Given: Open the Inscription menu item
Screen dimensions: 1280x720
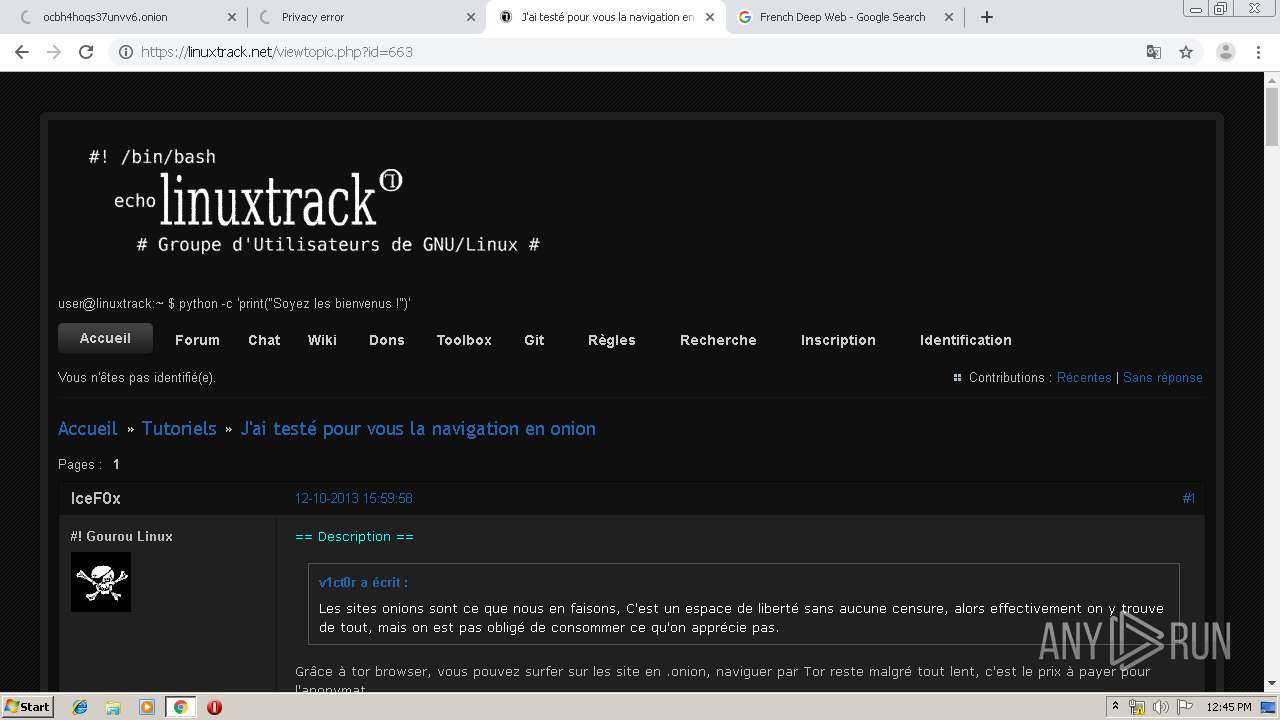Looking at the screenshot, I should [838, 340].
